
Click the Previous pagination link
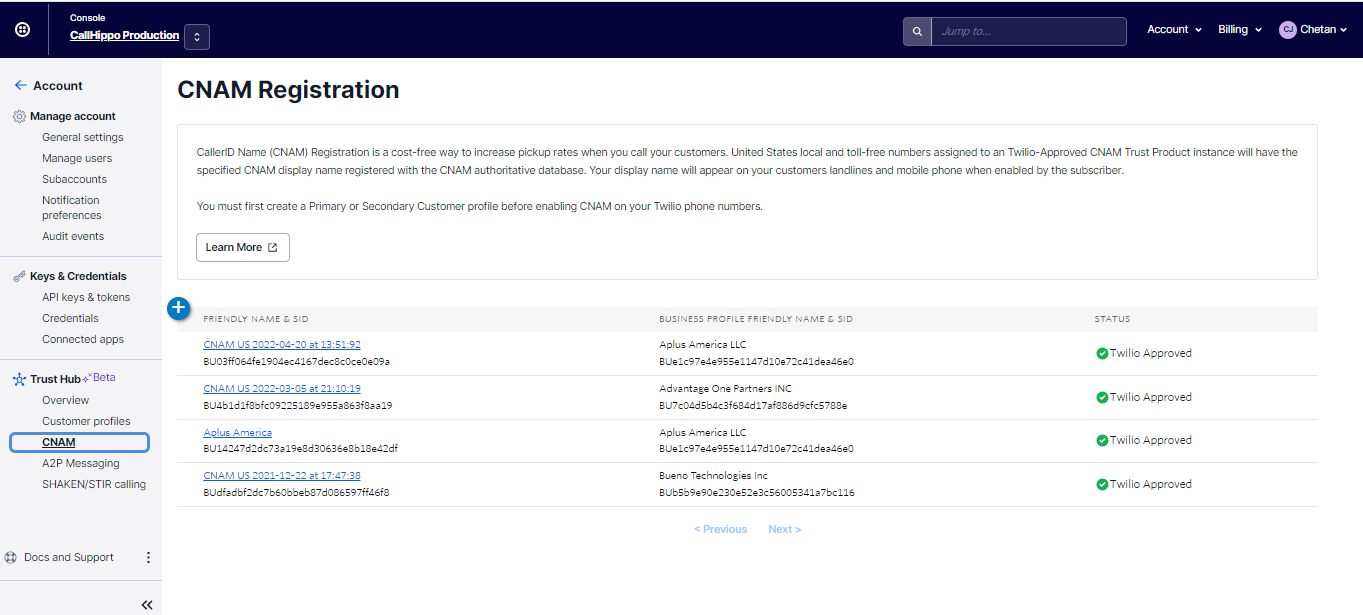[x=720, y=529]
